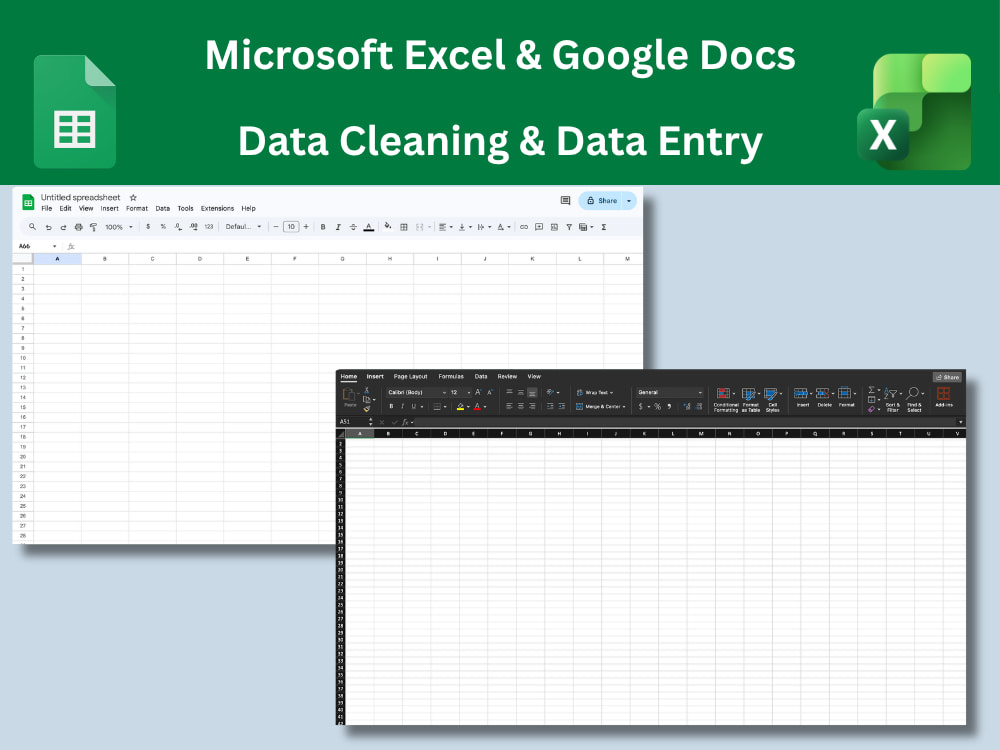Click the format painter brush in Excel
The height and width of the screenshot is (750, 1000).
[367, 409]
